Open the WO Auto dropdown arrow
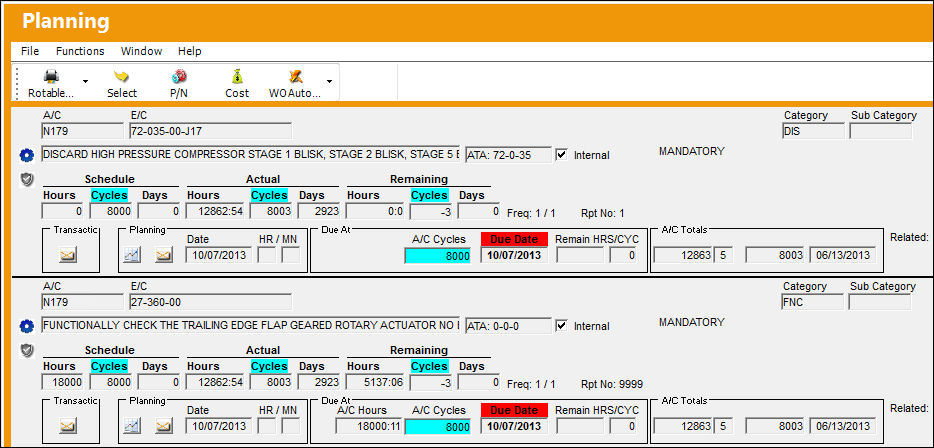934x448 pixels. 329,82
